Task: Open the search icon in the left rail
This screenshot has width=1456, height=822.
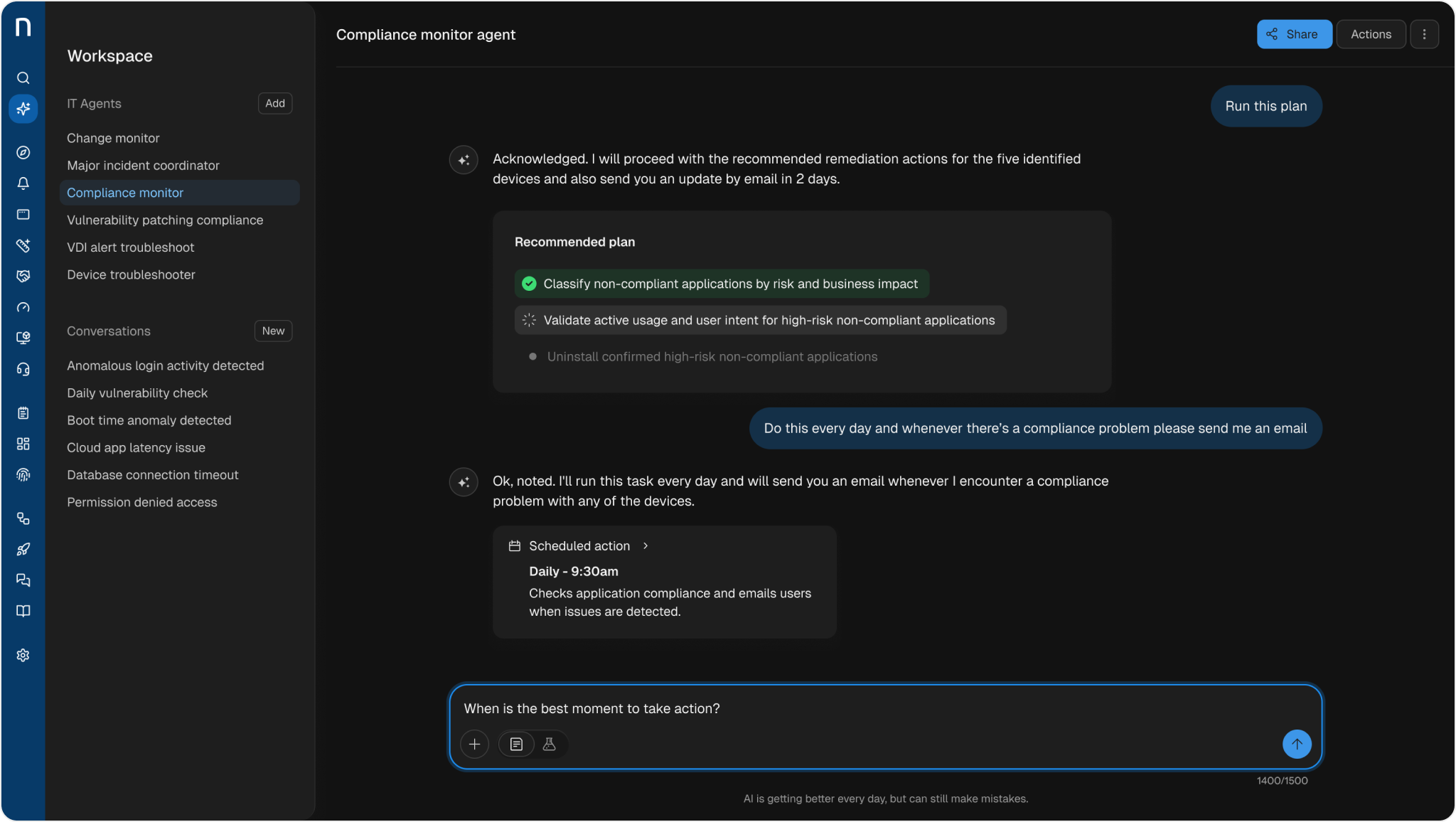Action: 23,78
